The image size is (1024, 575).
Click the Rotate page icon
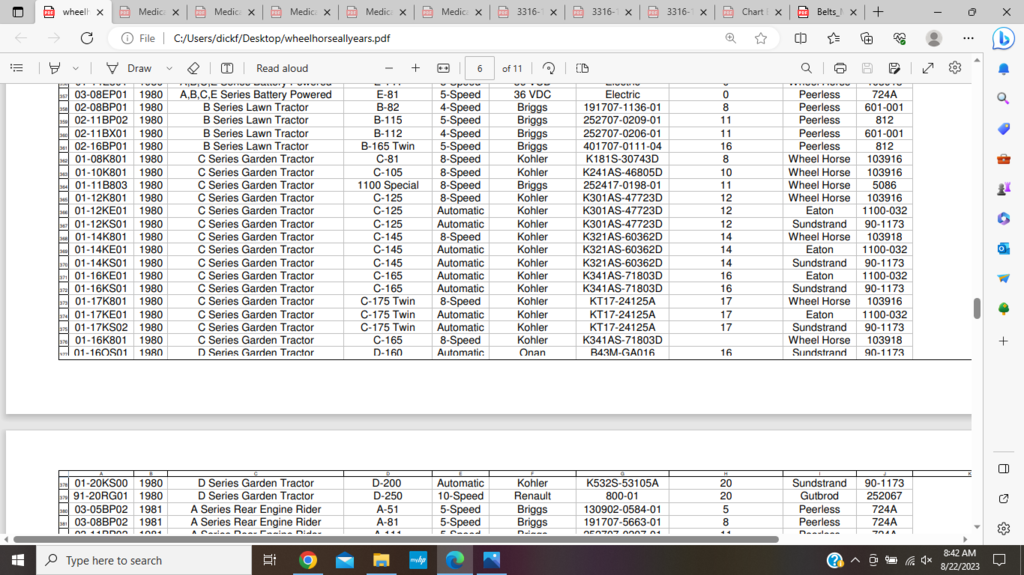tap(549, 68)
